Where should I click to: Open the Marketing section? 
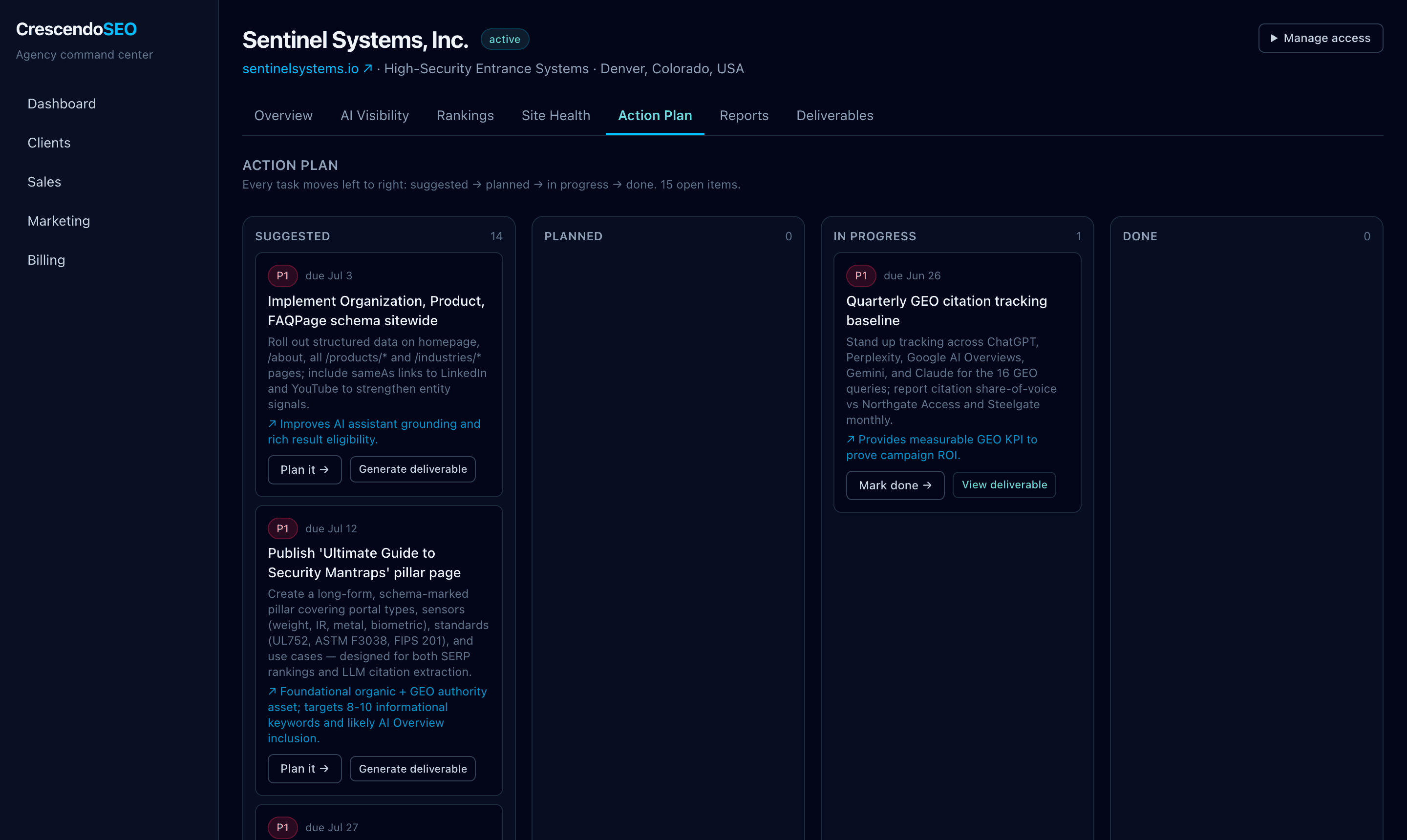tap(59, 221)
